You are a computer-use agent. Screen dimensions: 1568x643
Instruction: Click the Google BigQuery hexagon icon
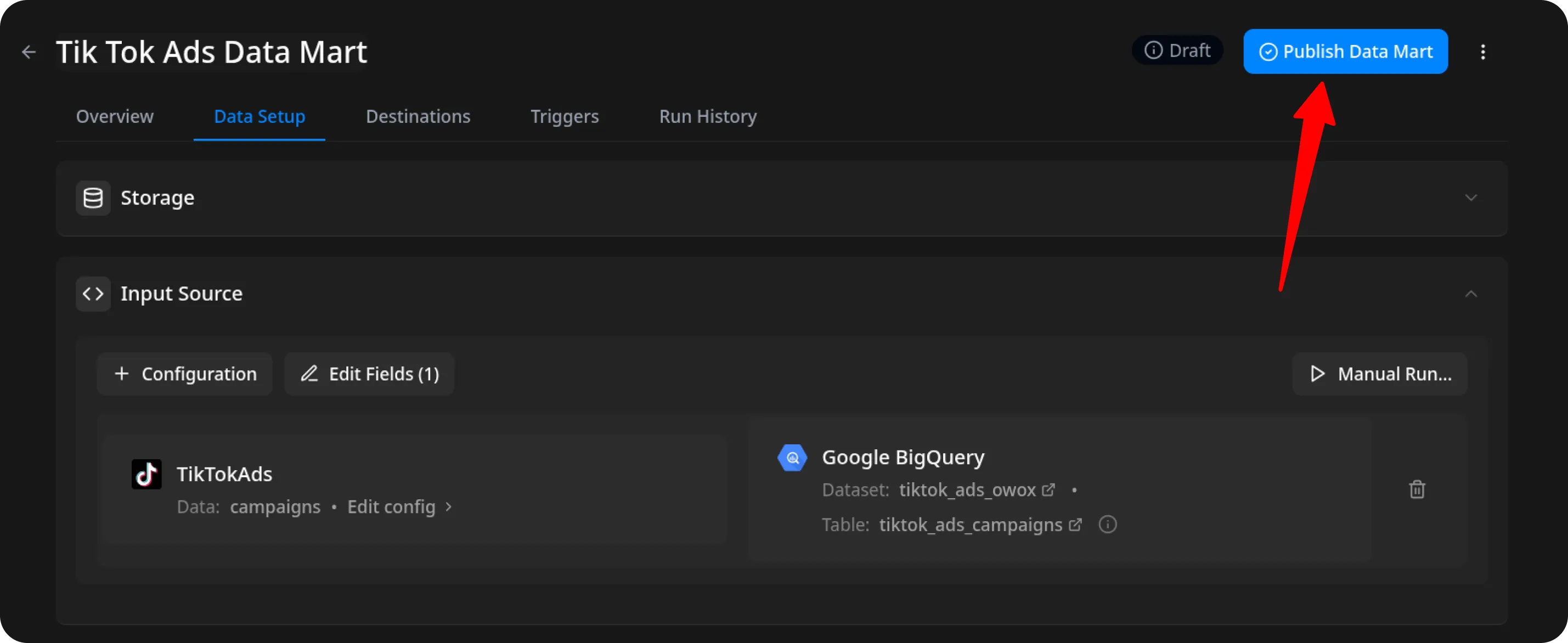click(792, 458)
